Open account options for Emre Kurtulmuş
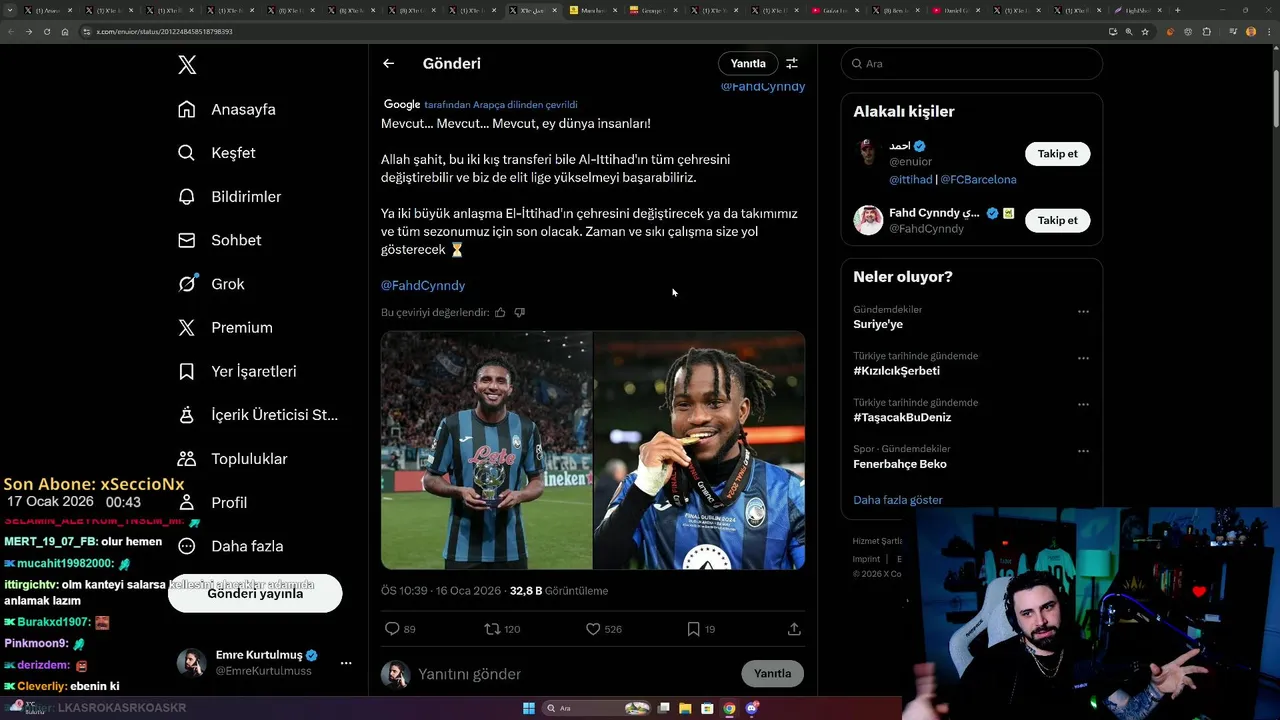The image size is (1280, 720). pos(346,663)
